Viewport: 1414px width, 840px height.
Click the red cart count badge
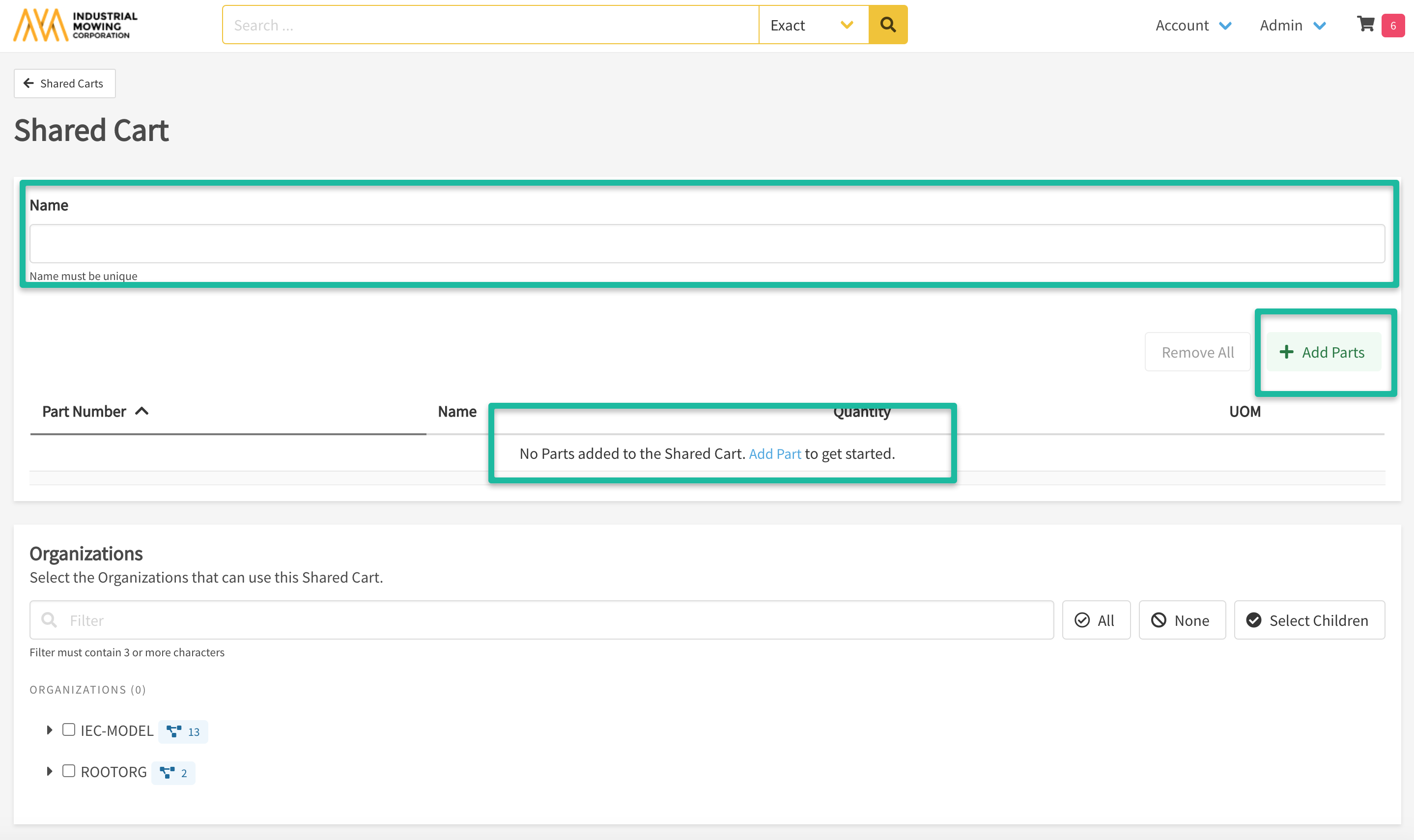(1392, 26)
